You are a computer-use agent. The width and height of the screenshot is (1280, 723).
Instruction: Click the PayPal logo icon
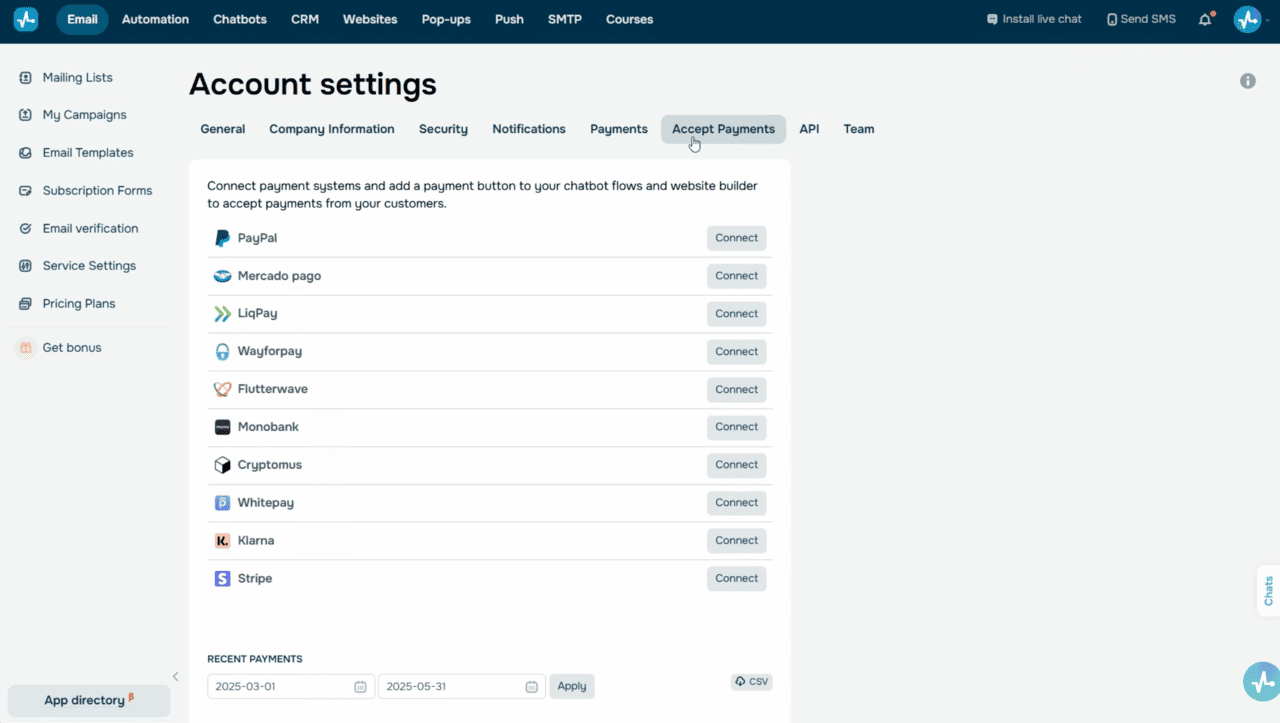tap(222, 238)
